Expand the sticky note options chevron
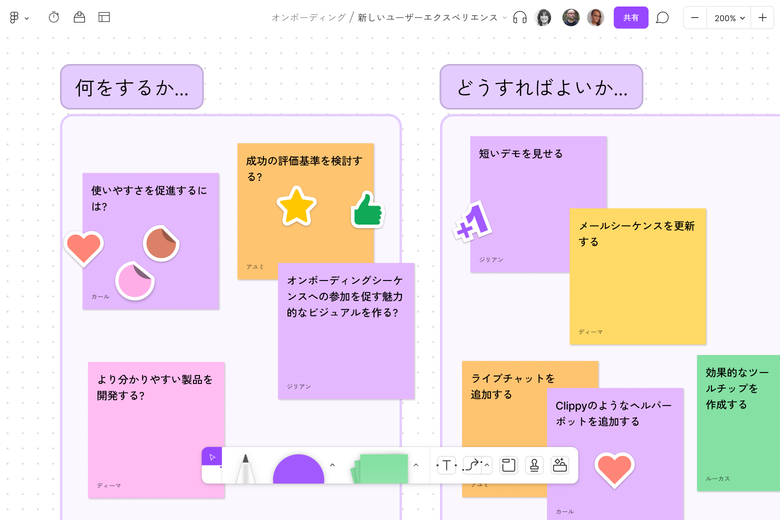This screenshot has width=780, height=520. click(x=416, y=465)
